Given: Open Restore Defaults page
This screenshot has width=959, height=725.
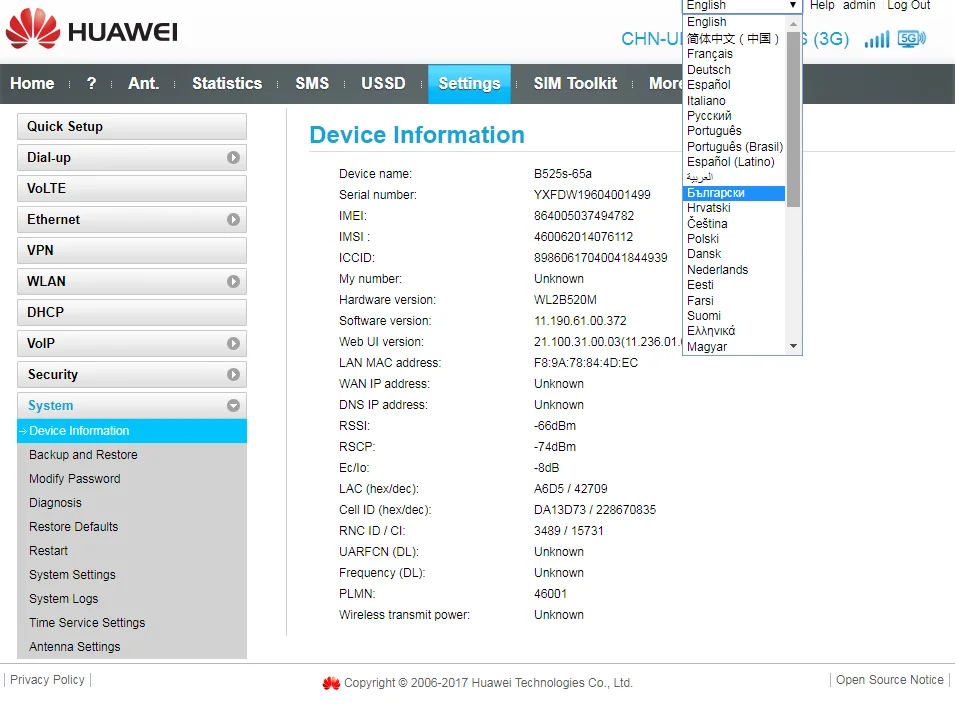Looking at the screenshot, I should point(73,526).
